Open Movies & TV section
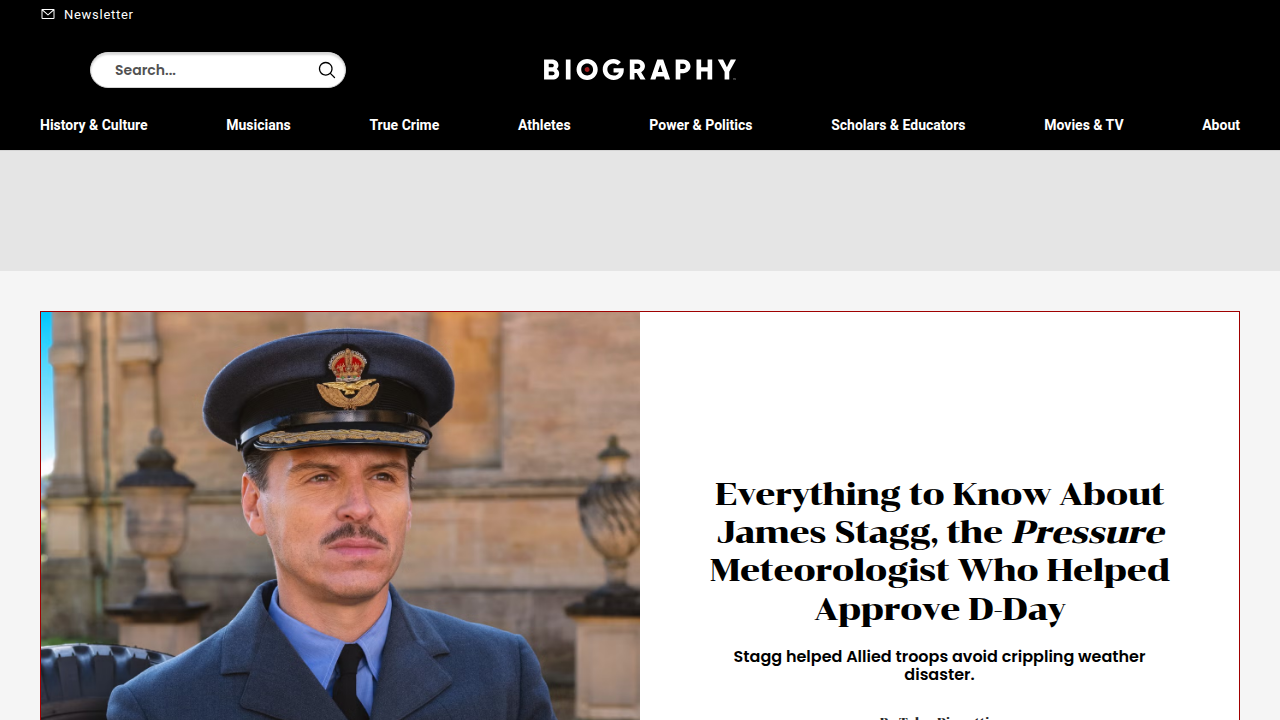Screen dimensions: 1280x720 tap(1084, 125)
